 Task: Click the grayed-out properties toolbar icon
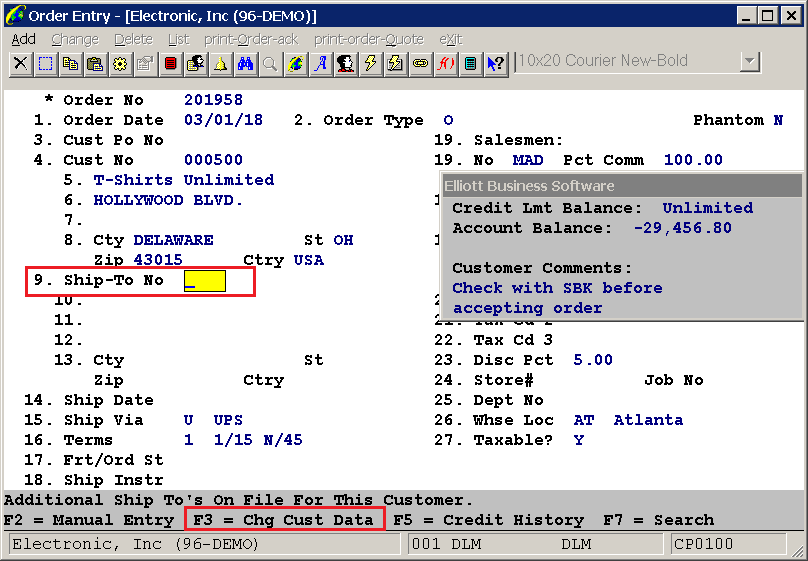(145, 64)
